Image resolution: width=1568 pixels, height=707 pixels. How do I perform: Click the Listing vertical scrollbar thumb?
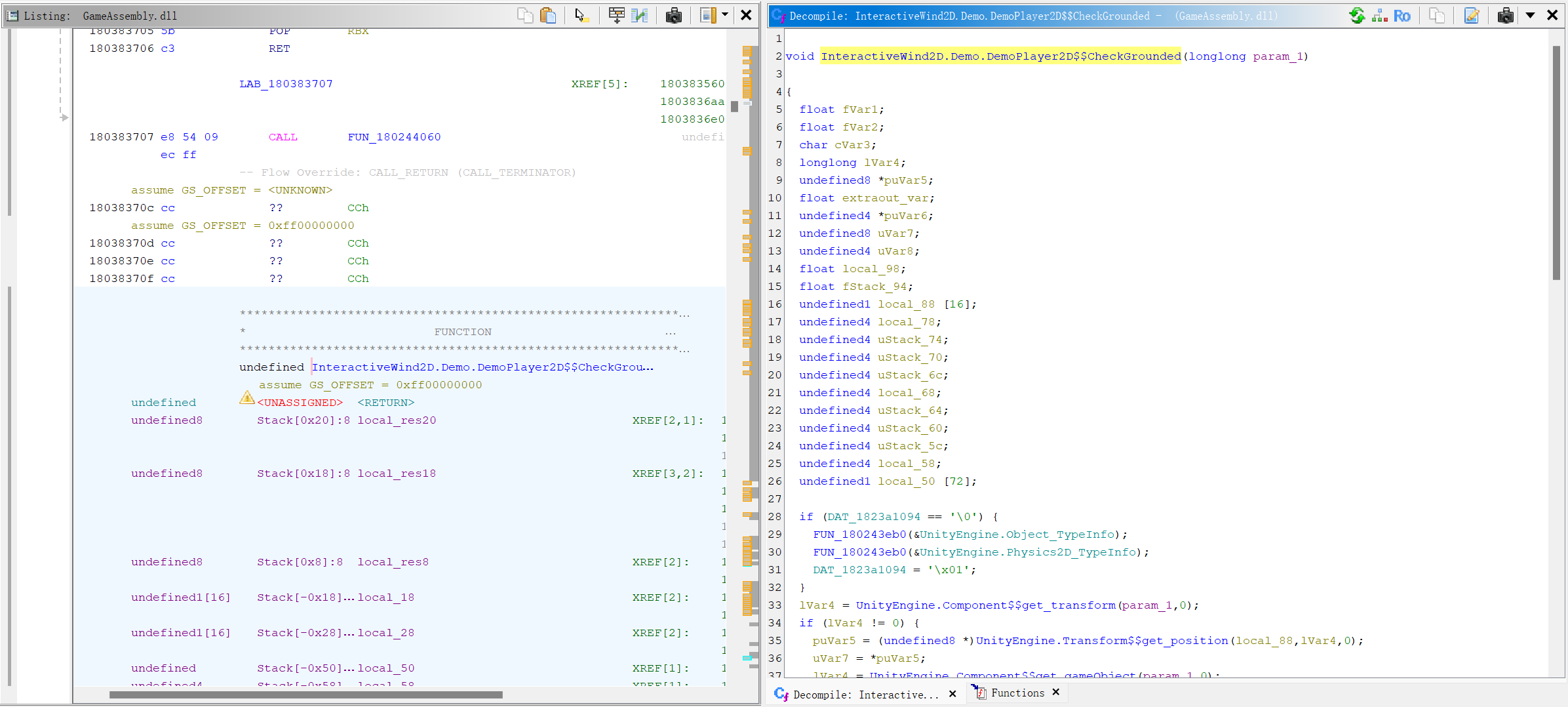click(734, 106)
